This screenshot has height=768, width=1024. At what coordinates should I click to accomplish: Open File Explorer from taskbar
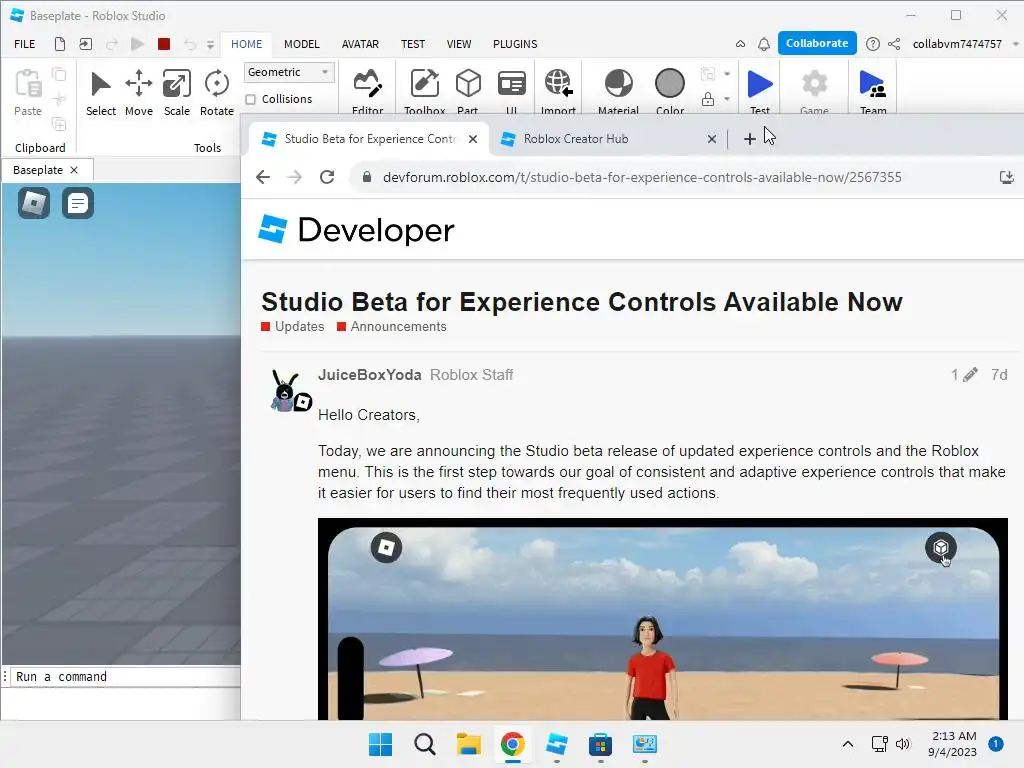pyautogui.click(x=468, y=744)
